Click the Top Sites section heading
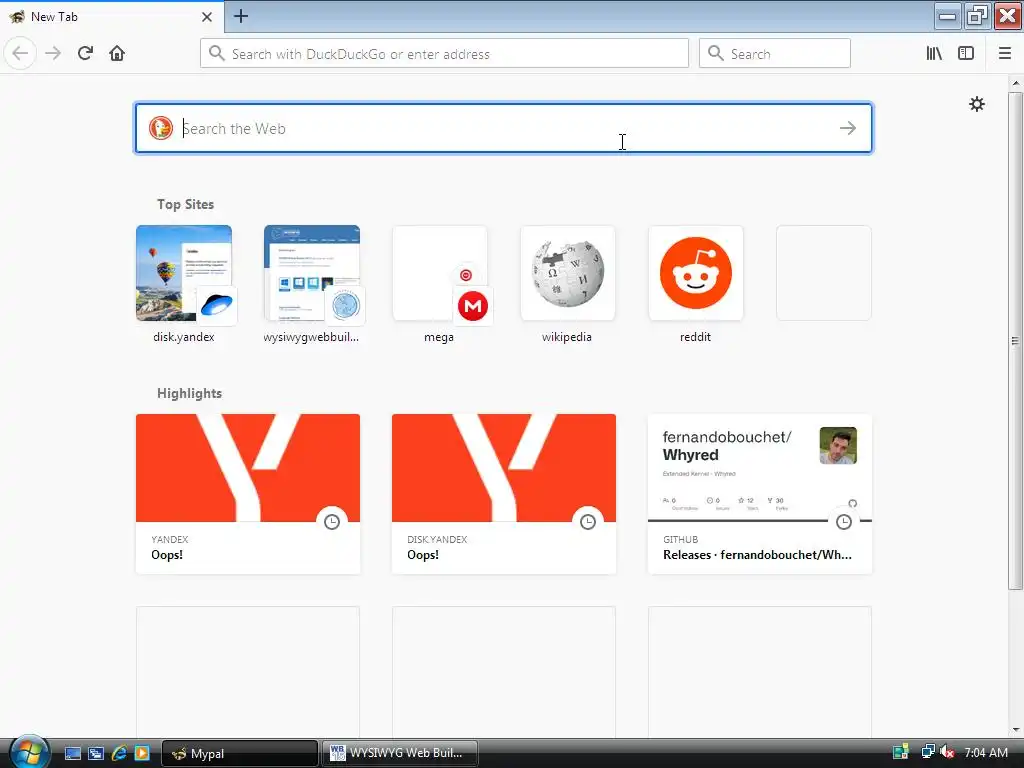 (185, 204)
